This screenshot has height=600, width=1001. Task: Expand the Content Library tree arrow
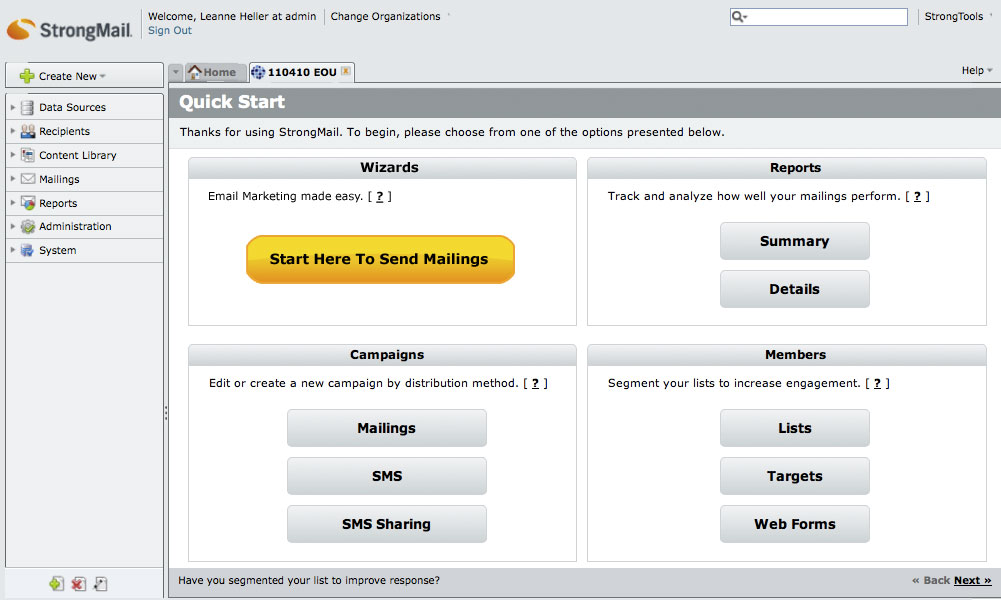[x=12, y=155]
